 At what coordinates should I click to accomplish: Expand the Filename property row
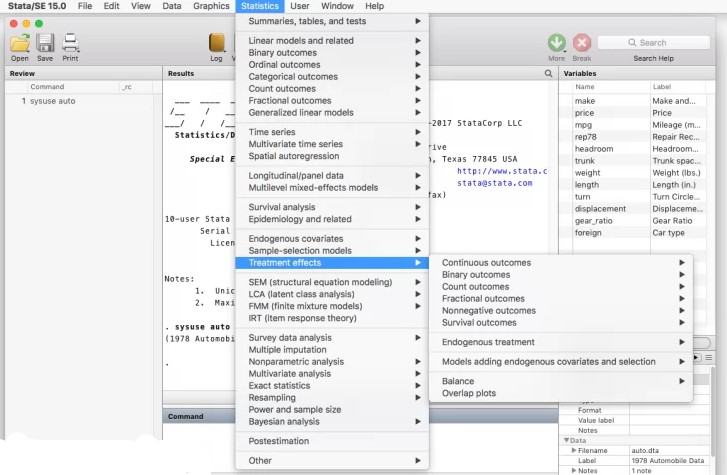[x=574, y=450]
